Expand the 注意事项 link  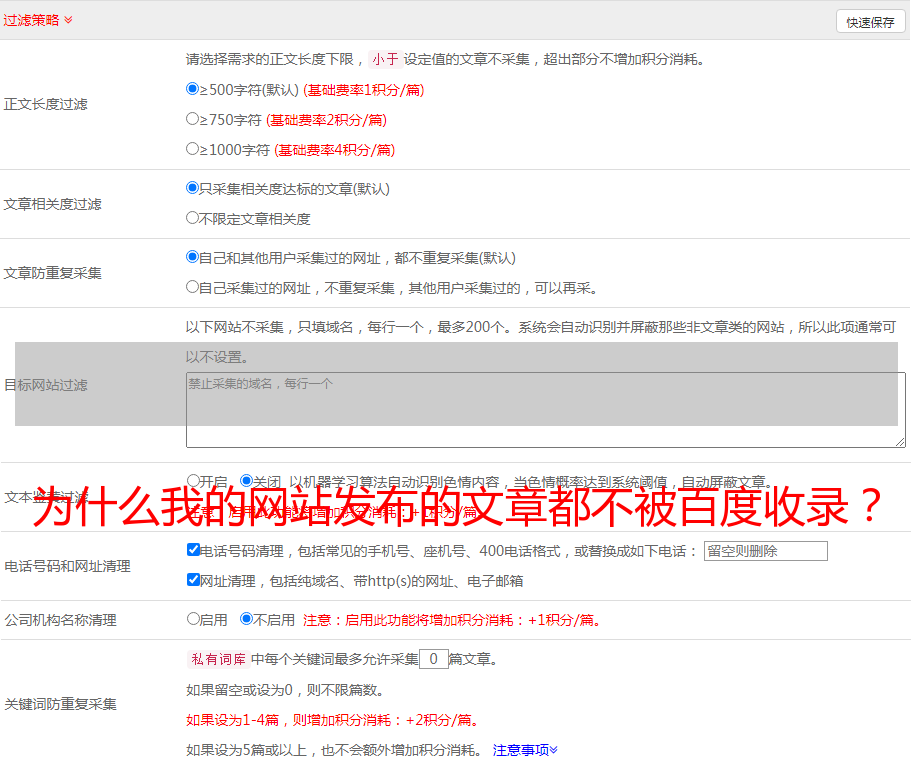click(x=525, y=750)
